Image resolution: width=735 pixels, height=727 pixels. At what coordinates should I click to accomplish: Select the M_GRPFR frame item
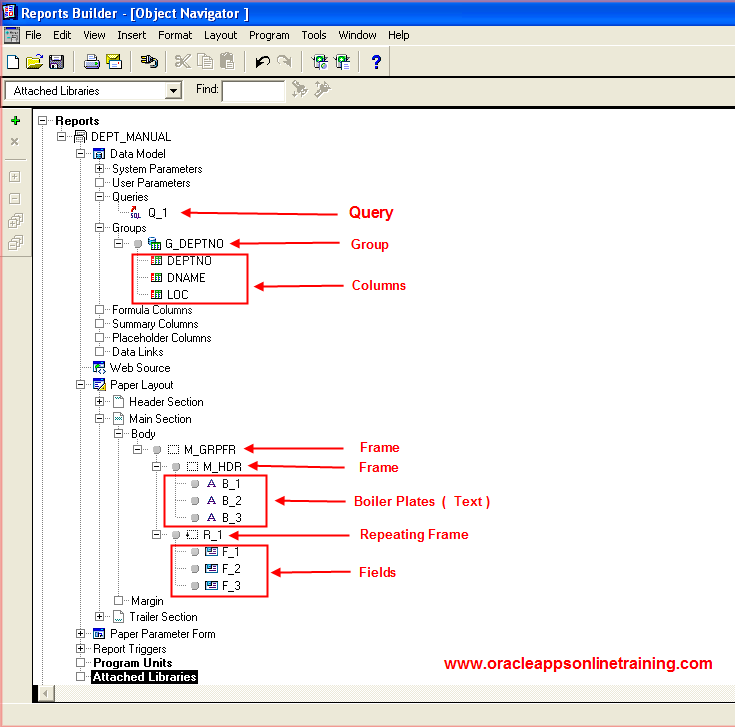(x=210, y=450)
